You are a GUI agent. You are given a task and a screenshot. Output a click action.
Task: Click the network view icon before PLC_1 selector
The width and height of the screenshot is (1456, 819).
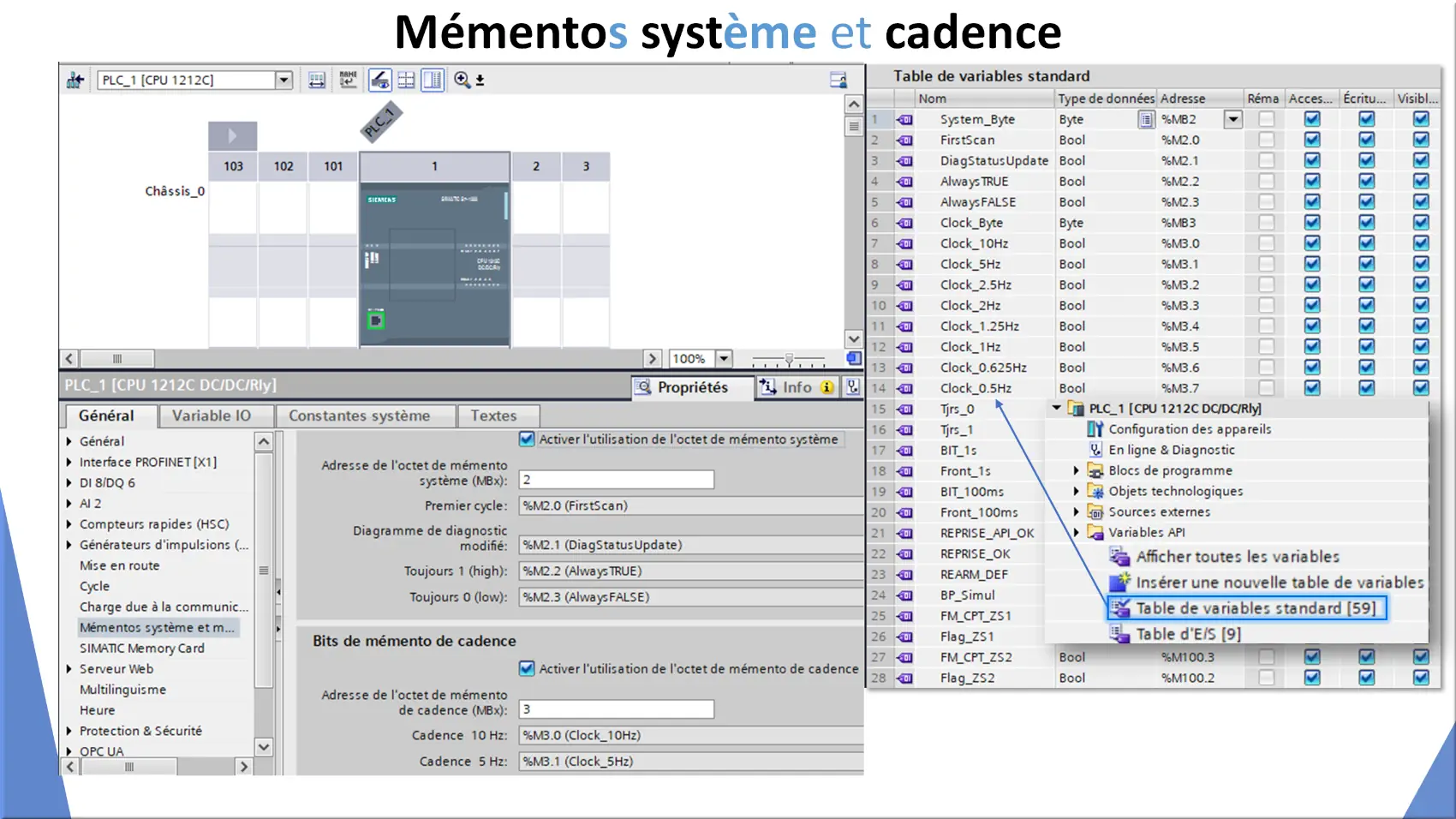click(x=75, y=81)
